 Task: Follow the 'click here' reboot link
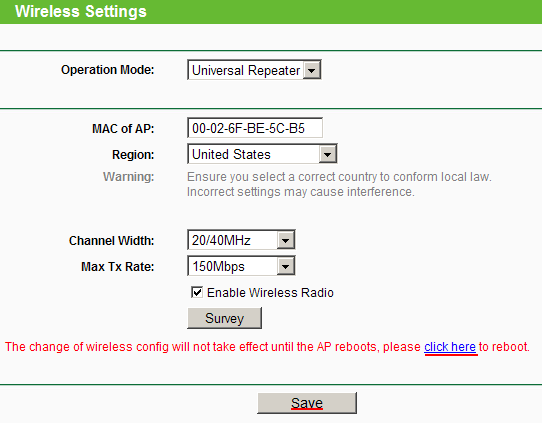(450, 347)
